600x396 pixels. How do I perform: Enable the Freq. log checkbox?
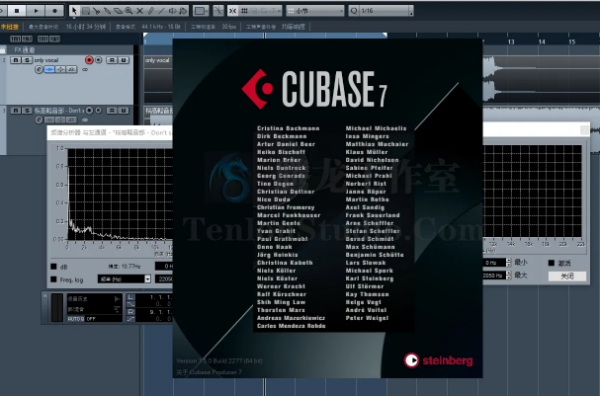pos(54,279)
